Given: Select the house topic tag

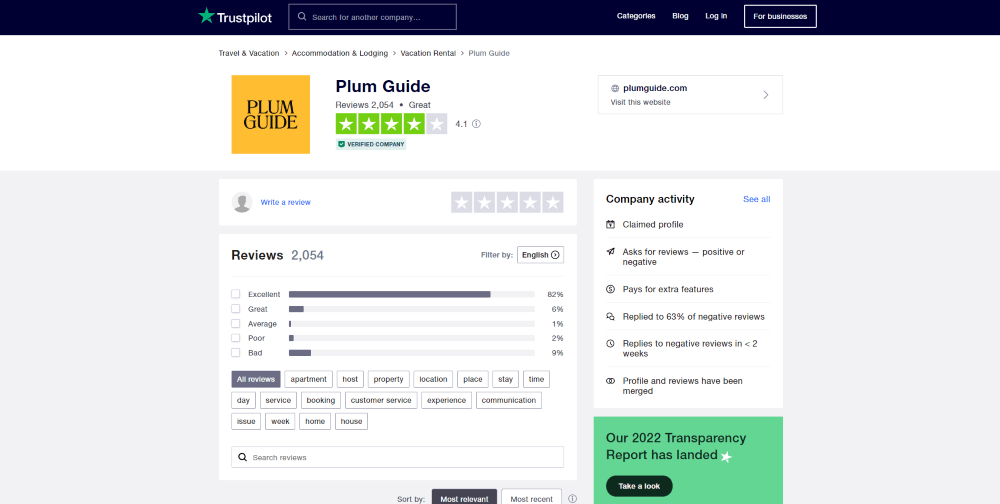Looking at the screenshot, I should pyautogui.click(x=351, y=422).
